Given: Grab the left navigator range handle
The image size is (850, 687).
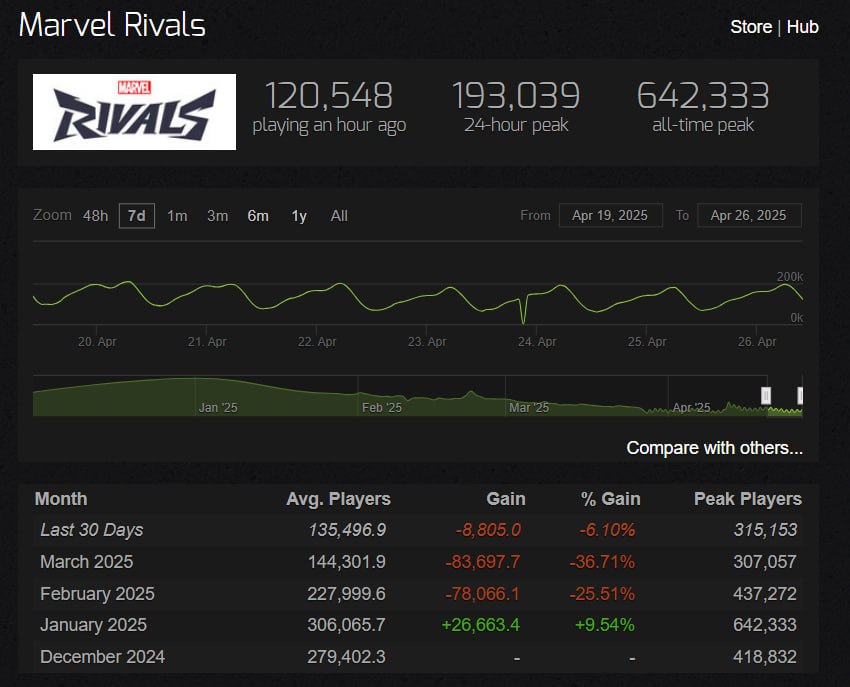Looking at the screenshot, I should click(766, 396).
